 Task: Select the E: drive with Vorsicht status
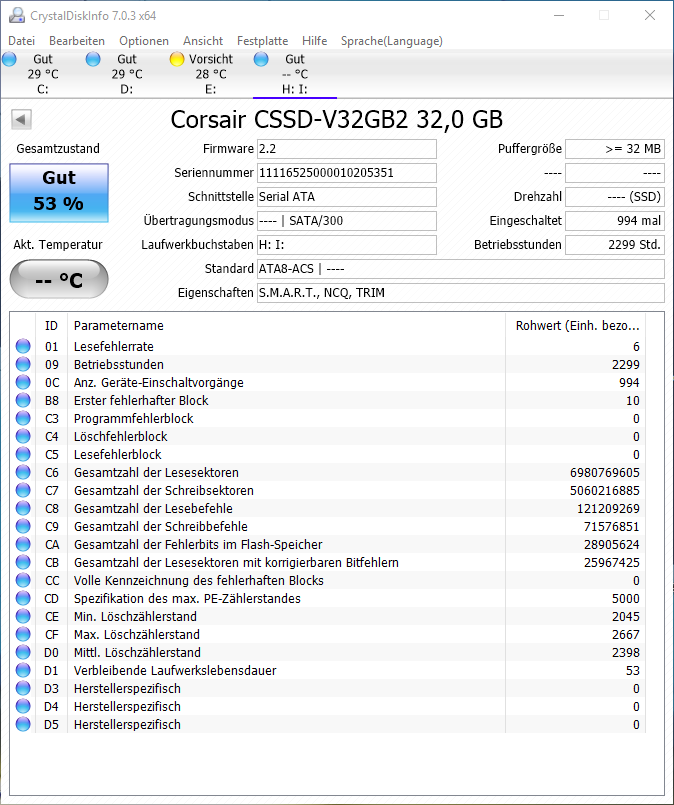[210, 74]
